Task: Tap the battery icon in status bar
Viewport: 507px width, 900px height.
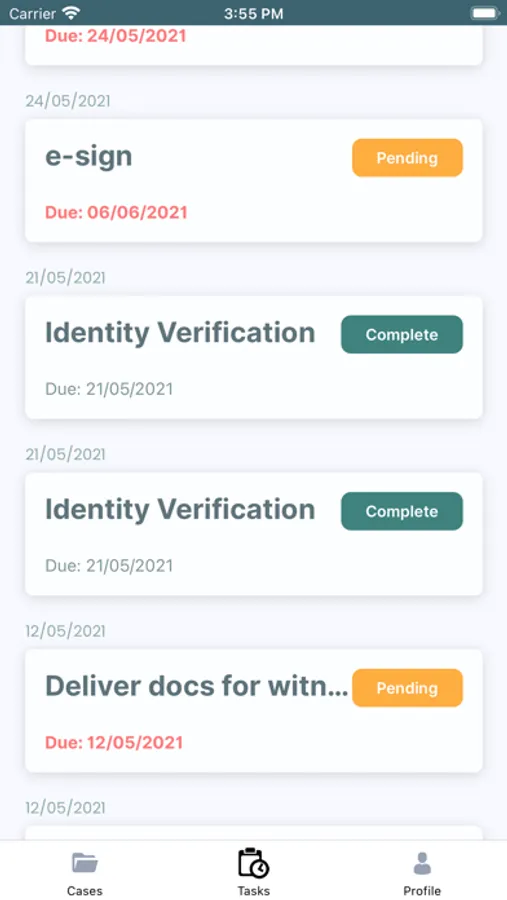Action: coord(485,13)
